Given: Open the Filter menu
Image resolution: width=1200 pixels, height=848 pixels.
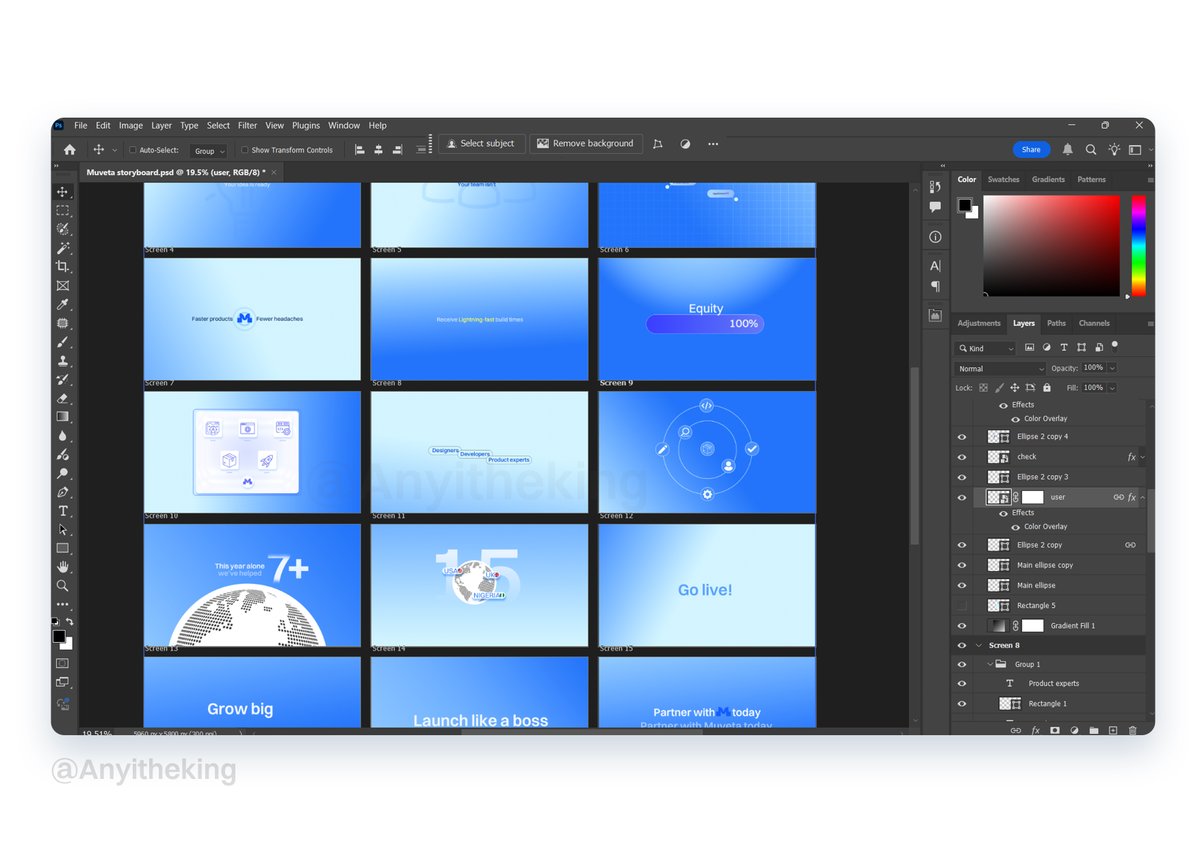Looking at the screenshot, I should coord(247,126).
